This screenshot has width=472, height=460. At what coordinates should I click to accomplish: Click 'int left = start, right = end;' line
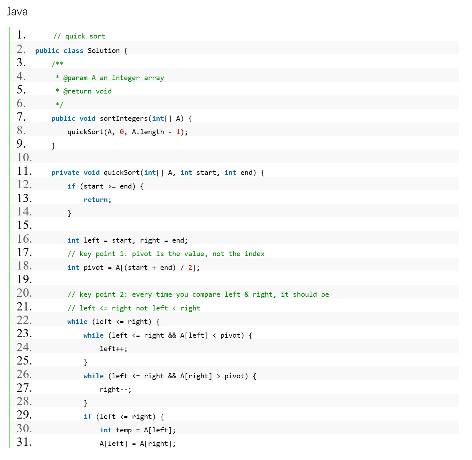pos(127,240)
